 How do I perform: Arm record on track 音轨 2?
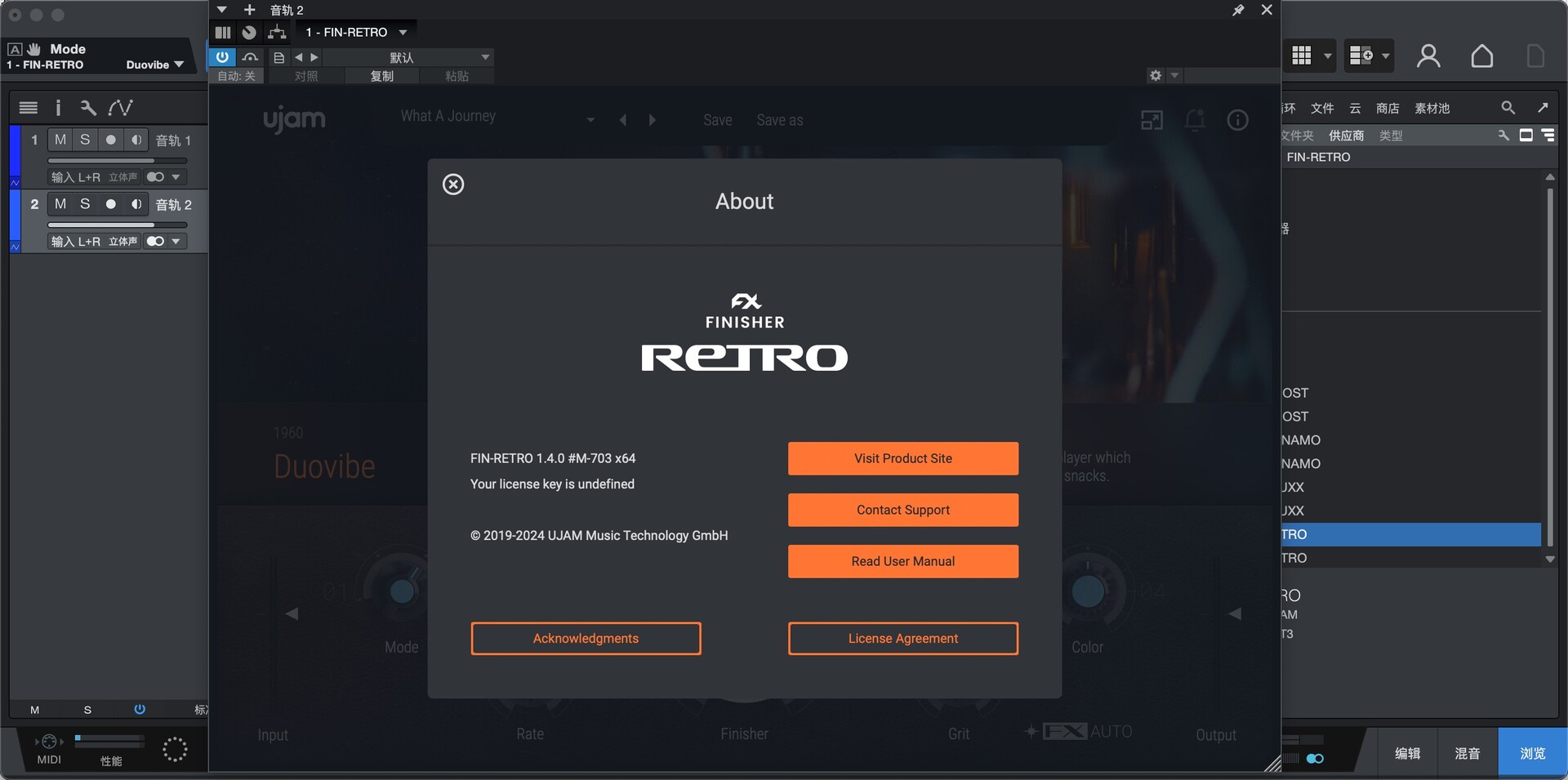point(111,203)
